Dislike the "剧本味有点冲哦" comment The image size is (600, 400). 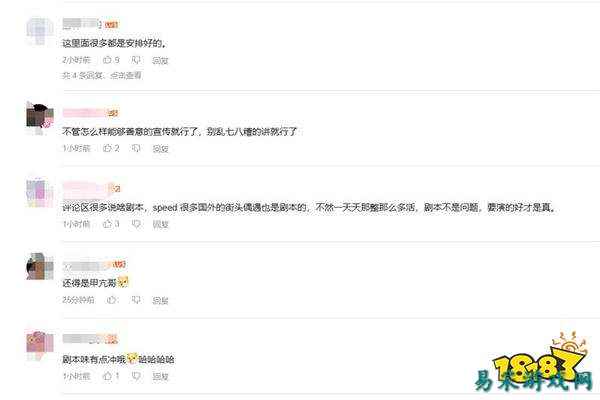click(x=136, y=376)
